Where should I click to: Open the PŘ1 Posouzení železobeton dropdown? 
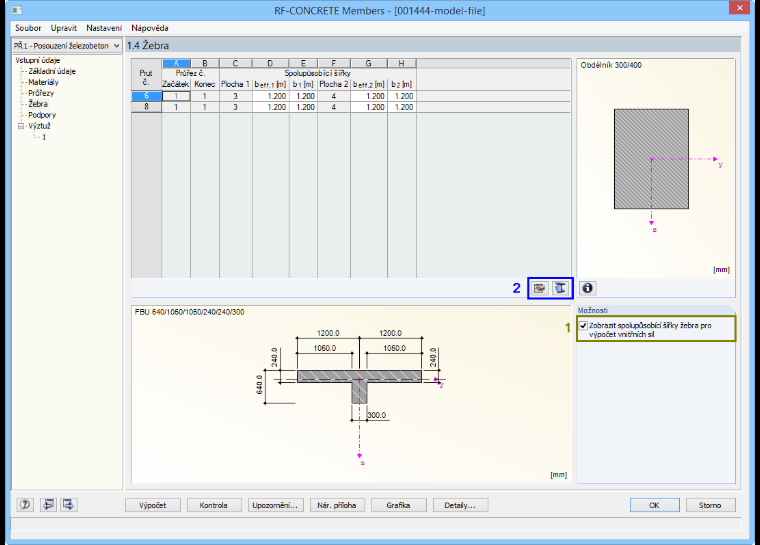click(x=67, y=46)
